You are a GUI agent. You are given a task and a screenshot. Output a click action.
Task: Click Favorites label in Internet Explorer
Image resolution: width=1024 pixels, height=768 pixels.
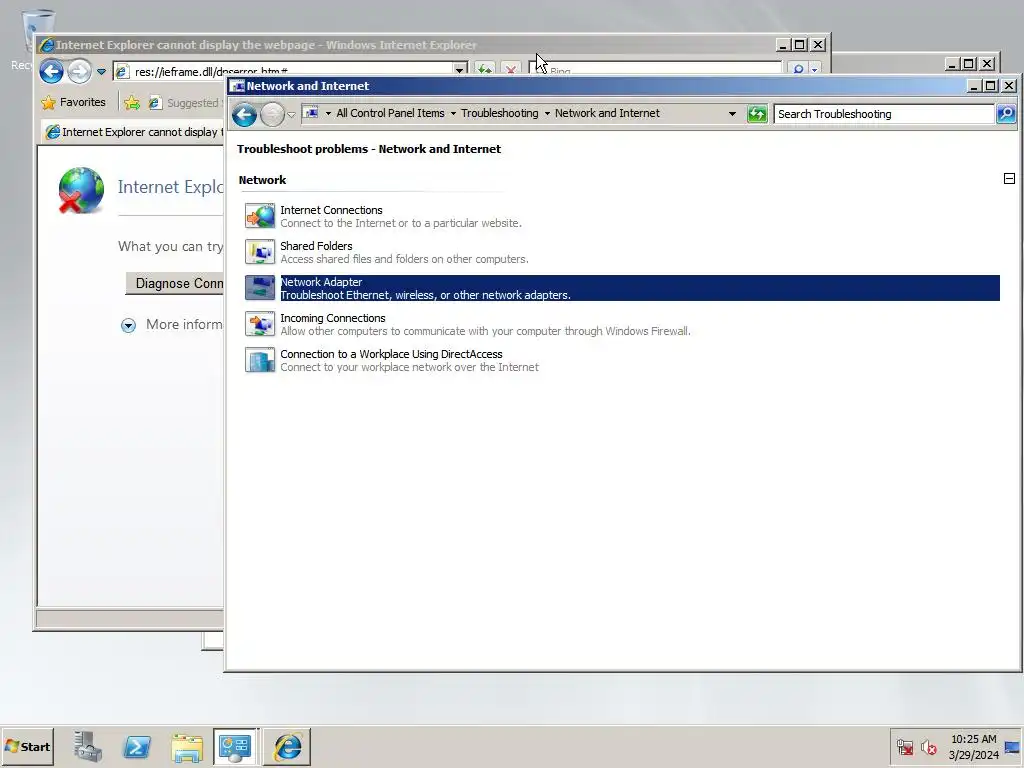[82, 102]
